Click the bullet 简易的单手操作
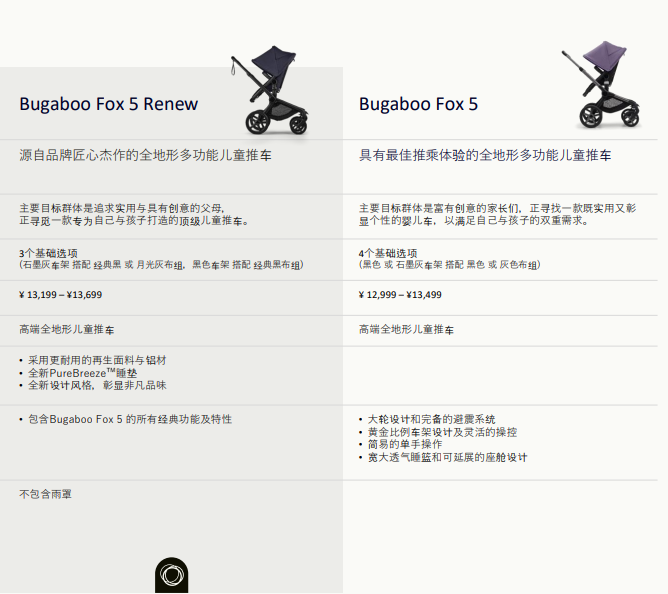 [x=405, y=444]
